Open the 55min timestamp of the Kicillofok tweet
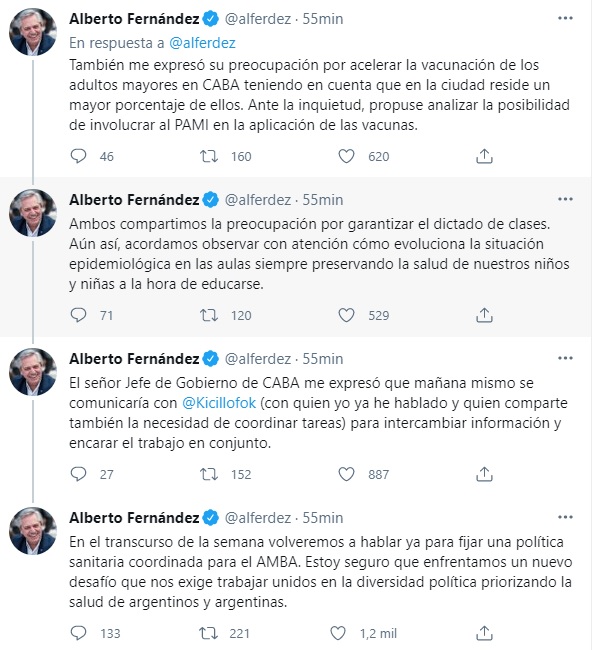This screenshot has width=592, height=650. tap(323, 359)
